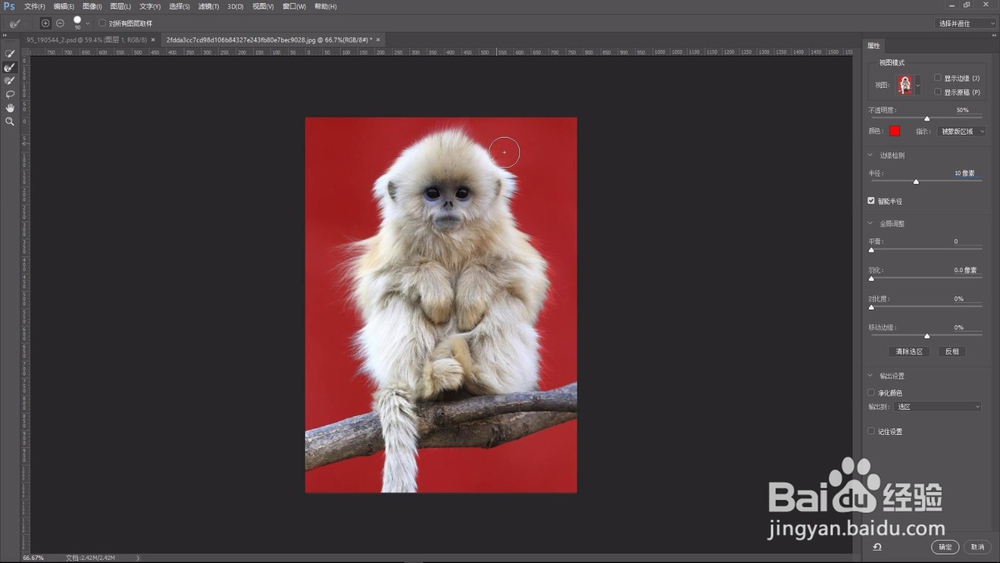Select the Brush tool in left toolbar
Screen dimensions: 1000x563
10,81
